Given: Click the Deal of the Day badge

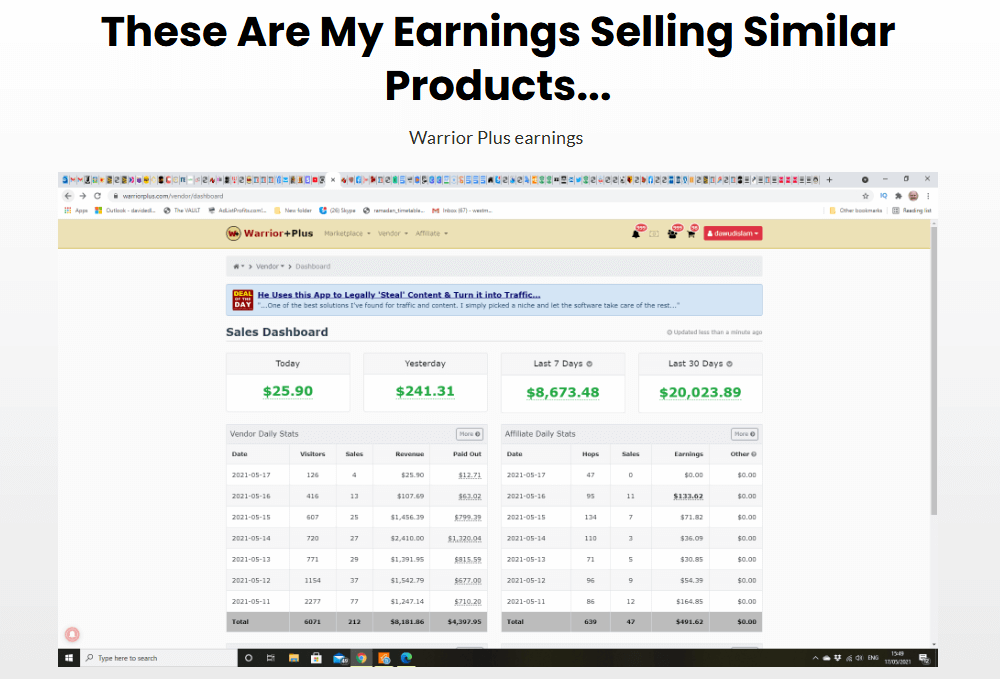Looking at the screenshot, I should [x=241, y=299].
